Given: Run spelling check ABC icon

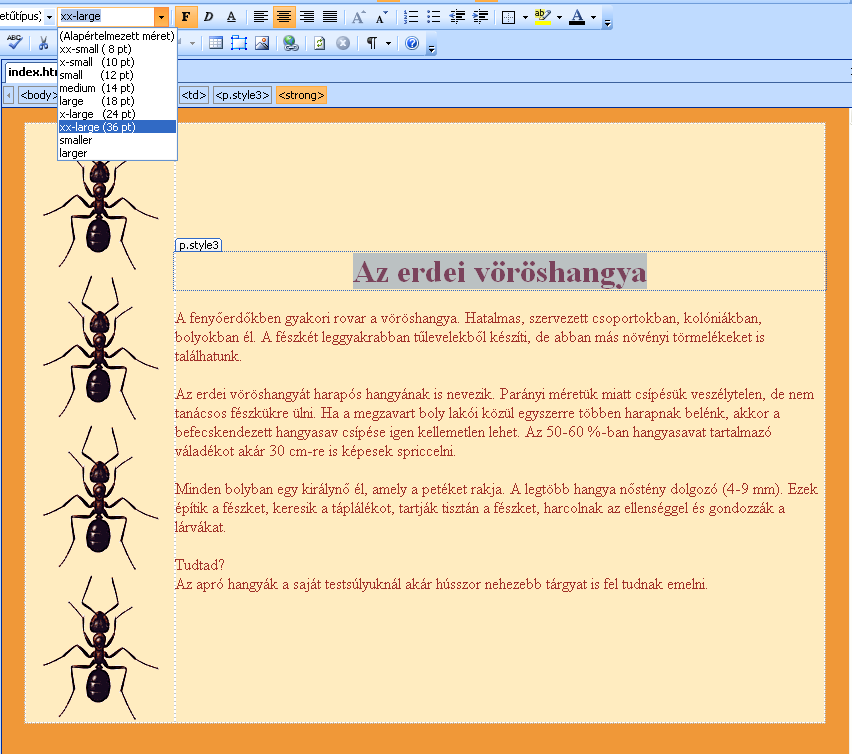Looking at the screenshot, I should [15, 43].
